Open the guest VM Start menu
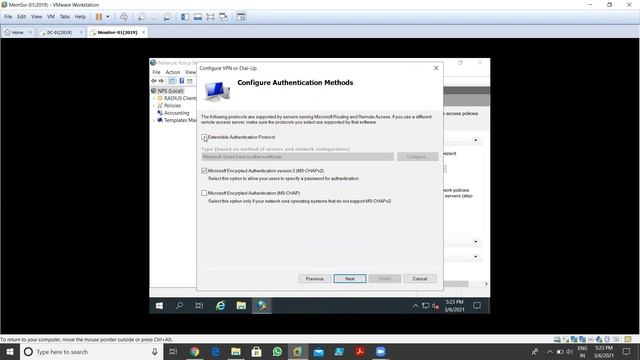Viewport: 640px width, 360px height. coord(159,305)
